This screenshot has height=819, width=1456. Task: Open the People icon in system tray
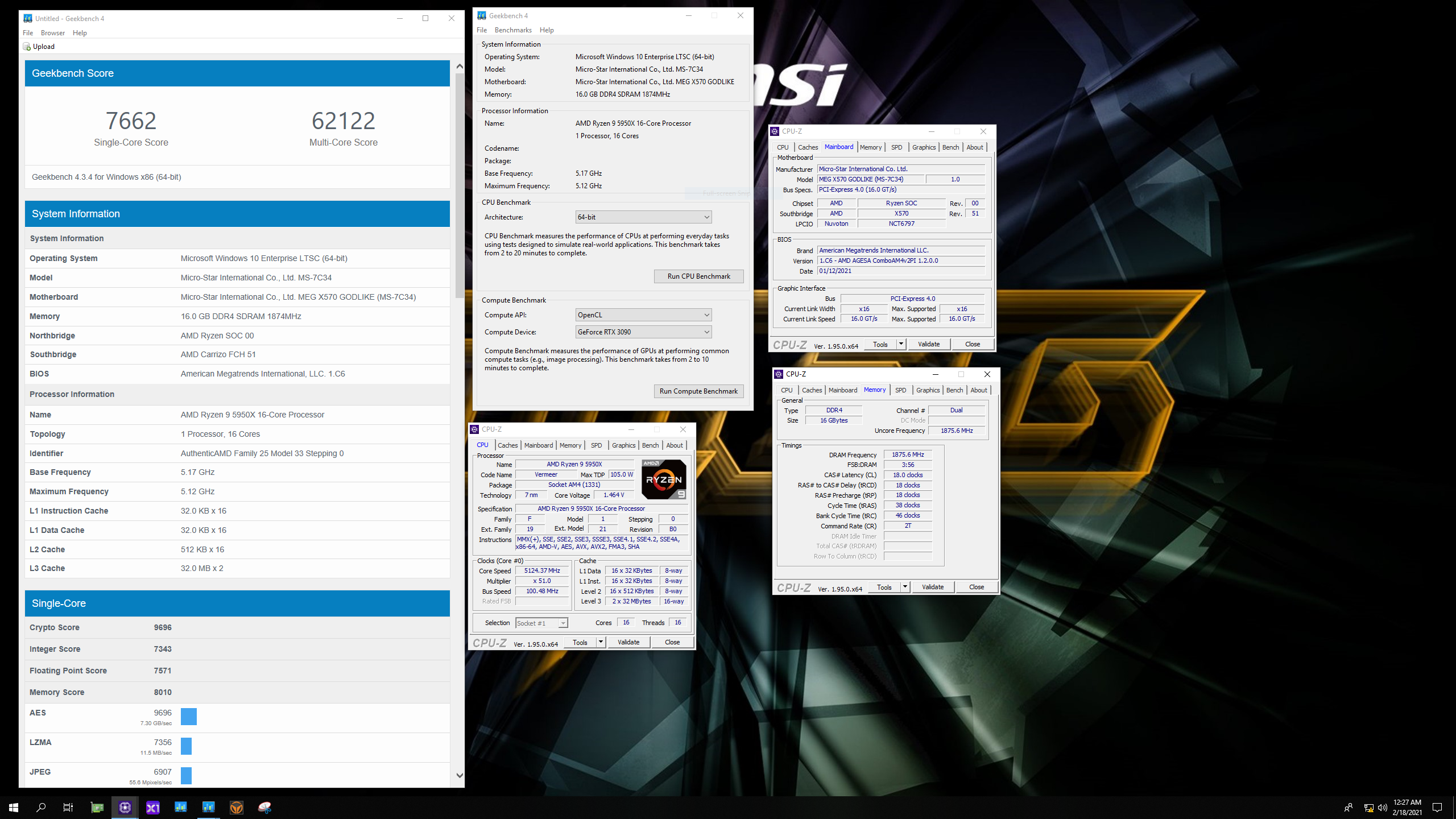point(1348,807)
